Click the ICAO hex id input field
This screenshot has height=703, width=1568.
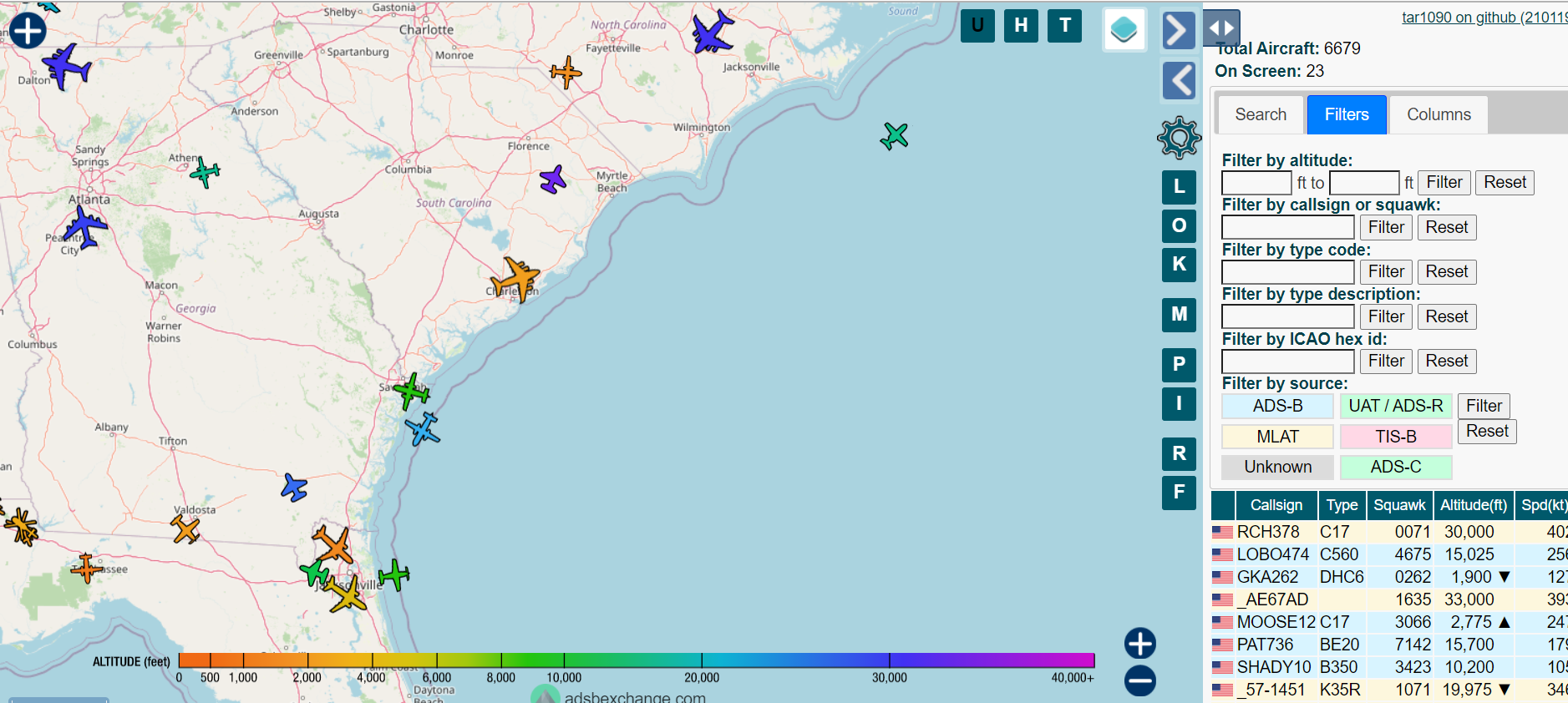point(1288,362)
